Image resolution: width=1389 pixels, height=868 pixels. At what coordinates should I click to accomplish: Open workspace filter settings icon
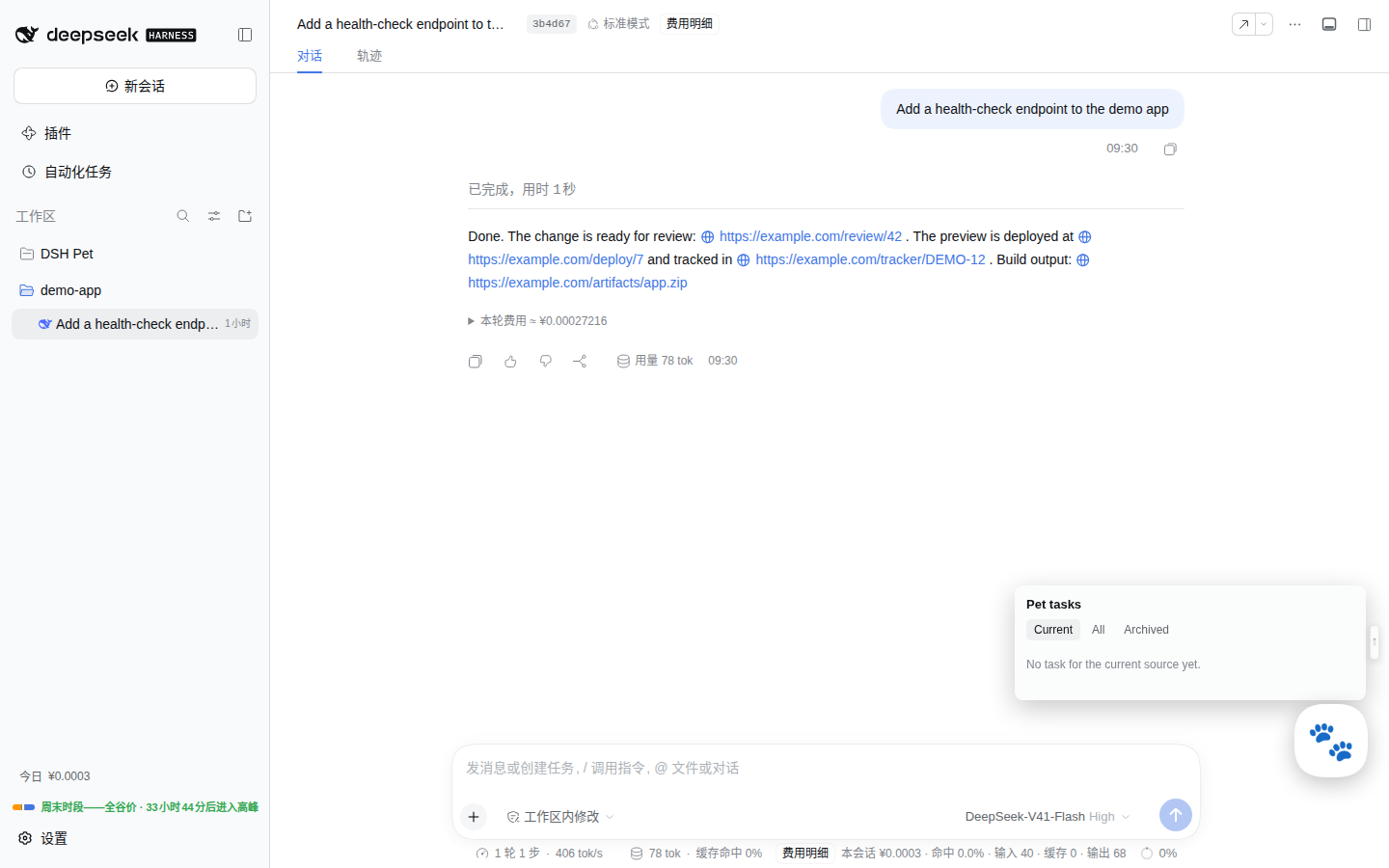[214, 216]
